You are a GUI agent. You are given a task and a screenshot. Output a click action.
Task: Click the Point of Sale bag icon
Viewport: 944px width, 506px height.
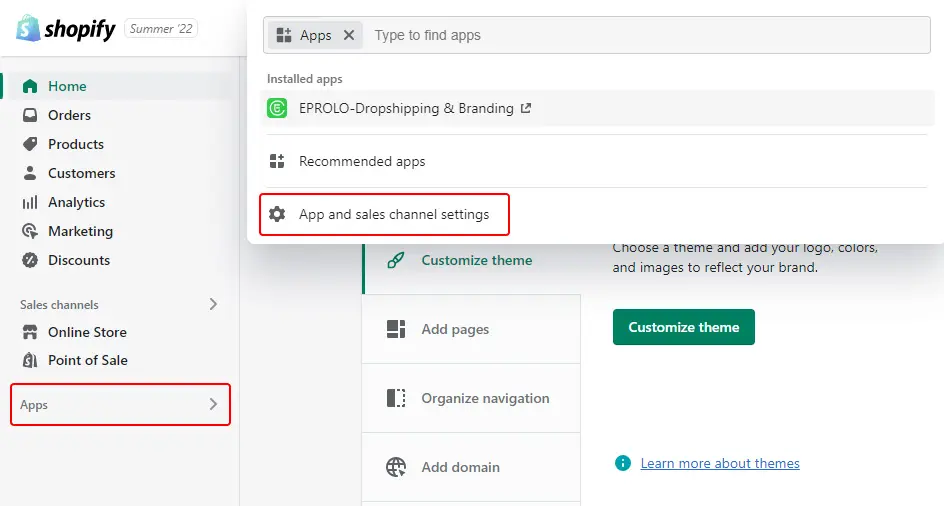30,360
